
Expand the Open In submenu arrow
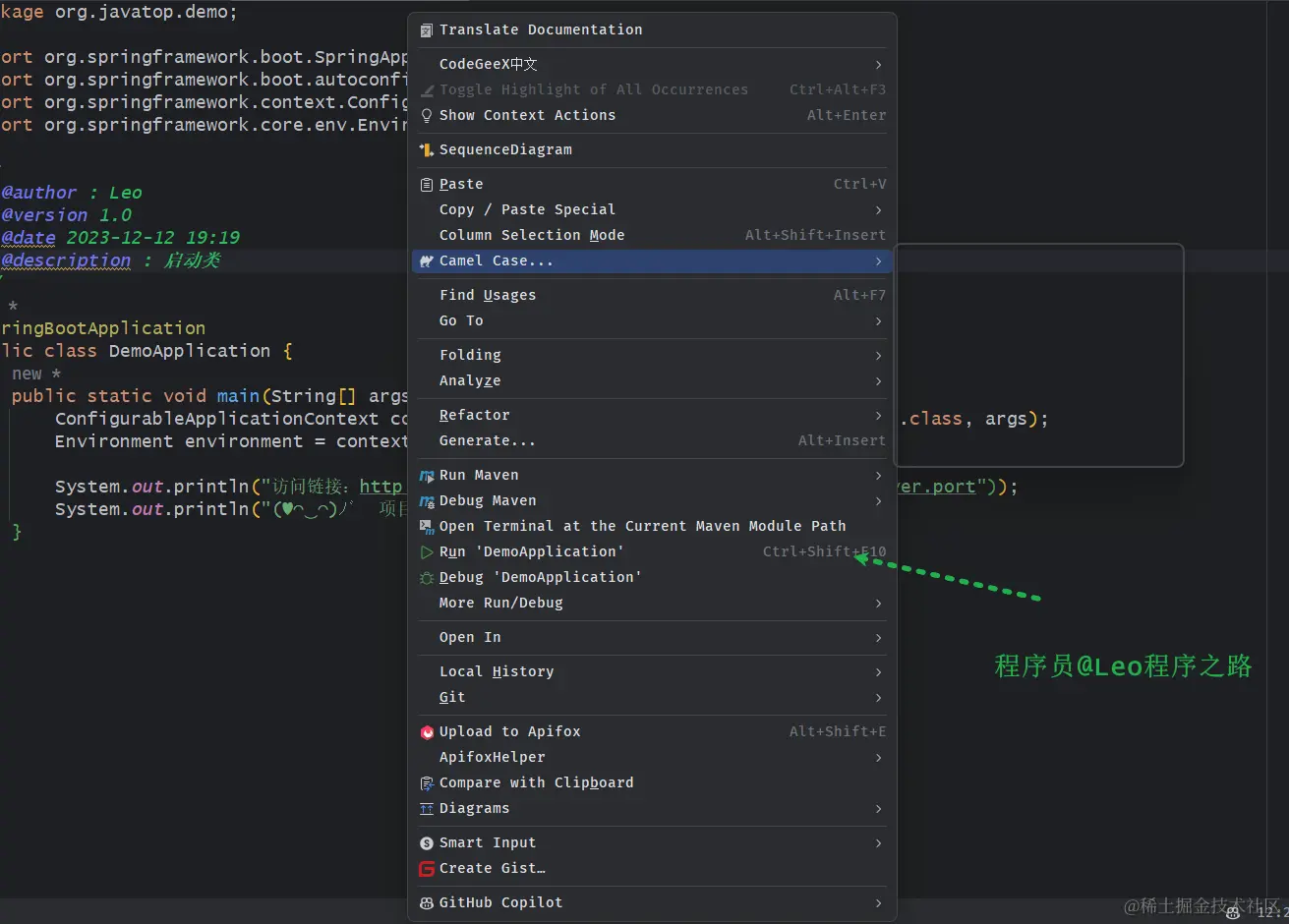[x=878, y=637]
